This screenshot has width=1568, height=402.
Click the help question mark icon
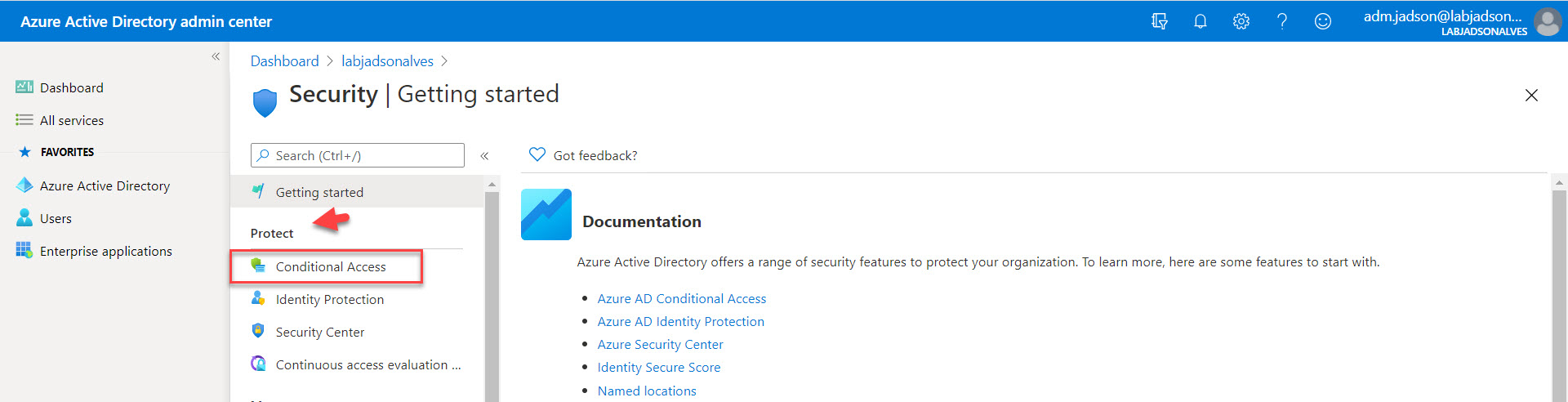[x=1281, y=21]
